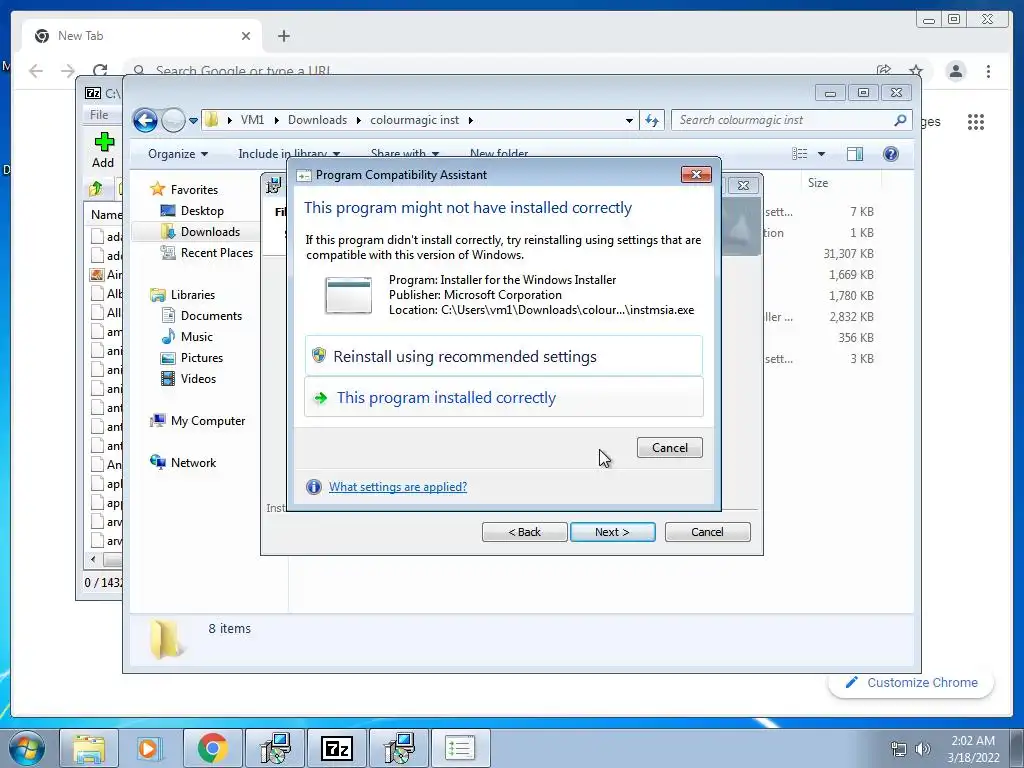Open Windows Explorer from taskbar
The width and height of the screenshot is (1024, 768).
pos(89,748)
